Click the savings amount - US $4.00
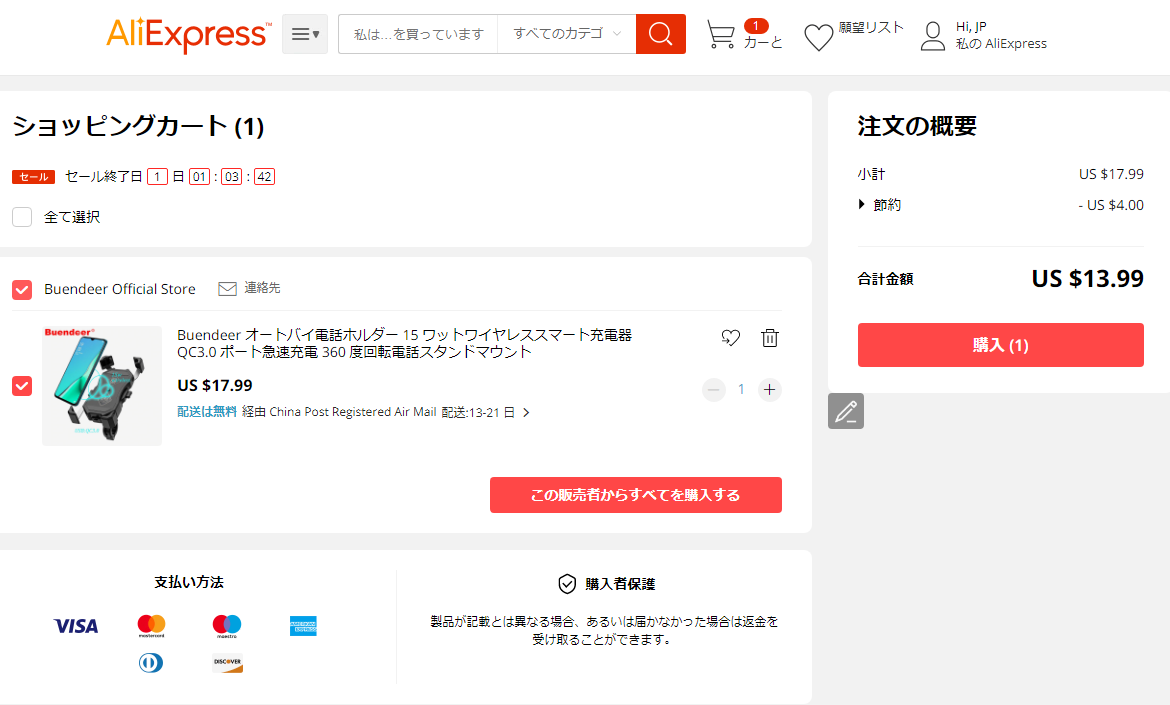Image resolution: width=1170 pixels, height=705 pixels. (x=1111, y=205)
